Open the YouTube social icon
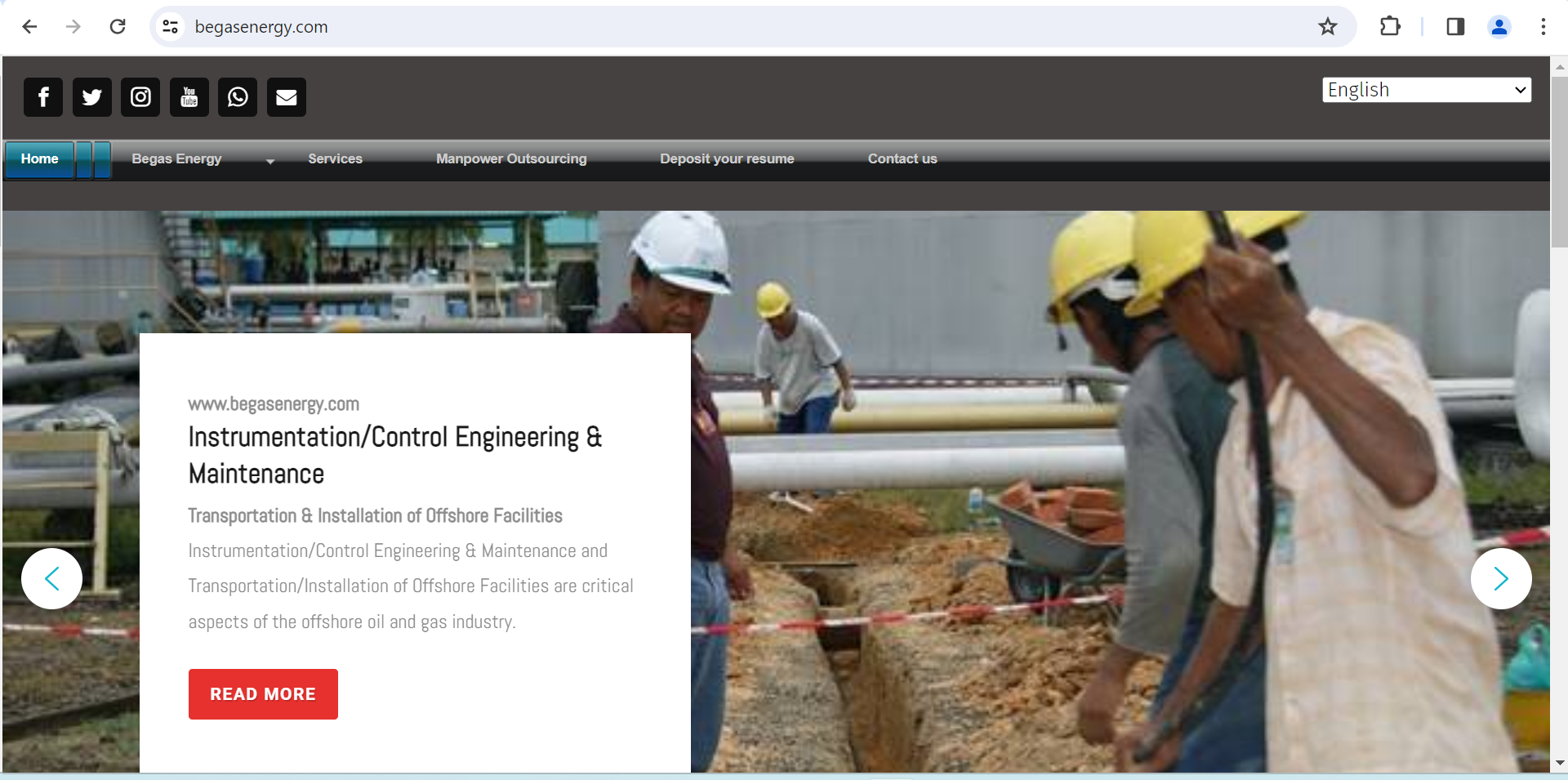The height and width of the screenshot is (780, 1568). coord(189,97)
